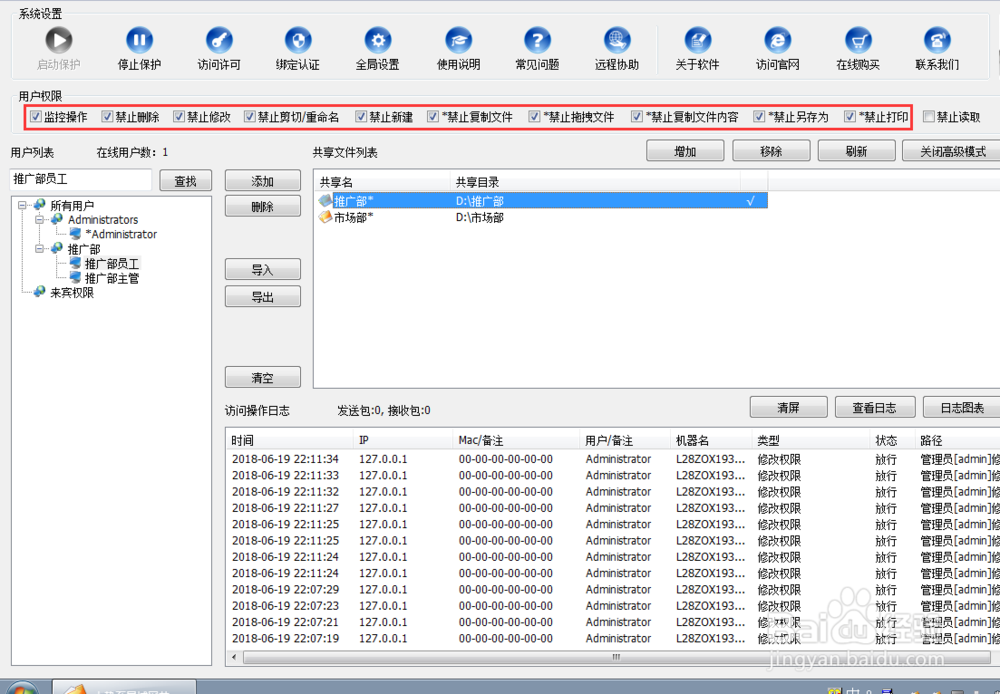Click the 删除 user button
This screenshot has height=694, width=1000.
[x=263, y=207]
